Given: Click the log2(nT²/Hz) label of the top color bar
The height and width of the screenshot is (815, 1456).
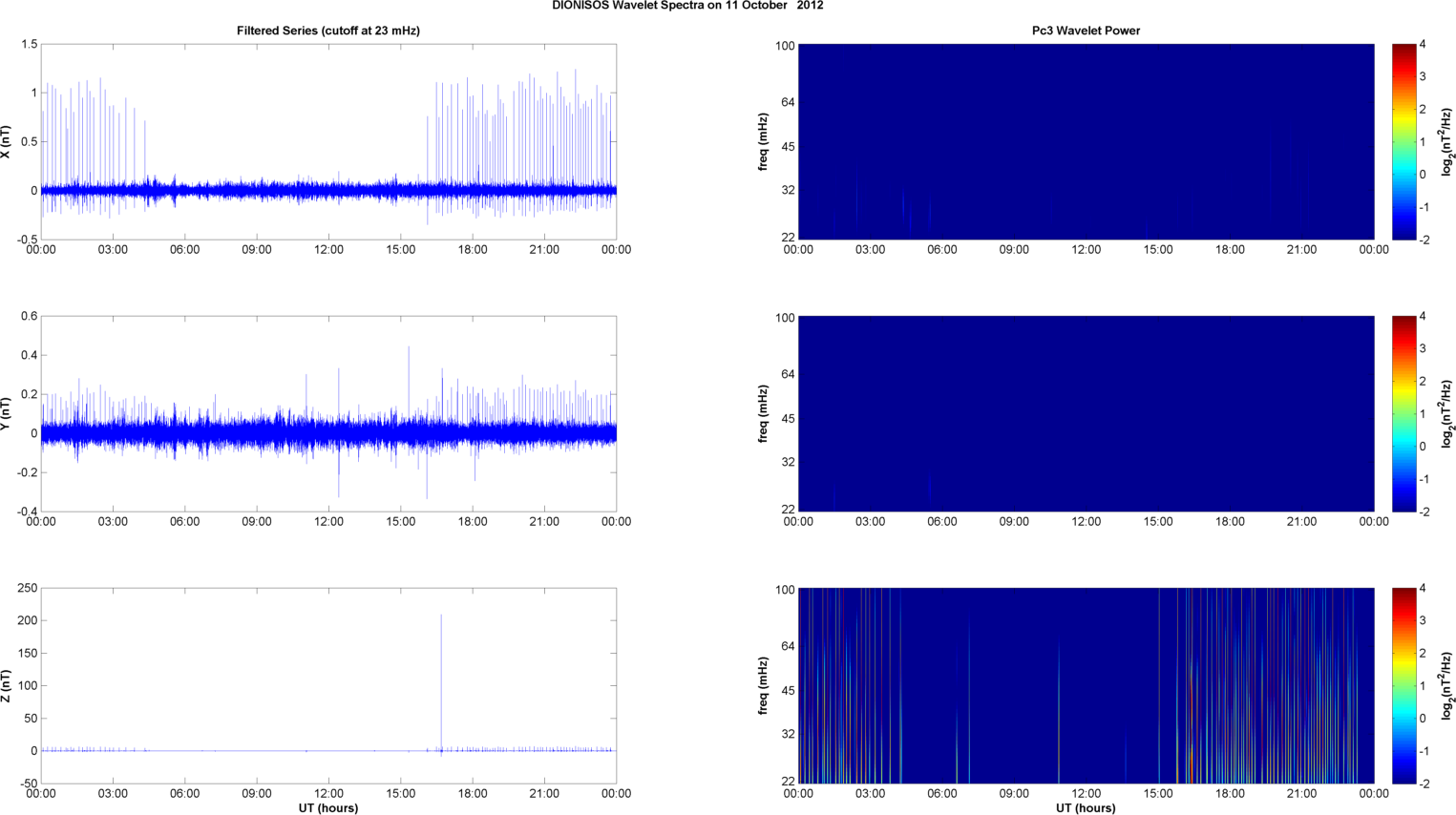Looking at the screenshot, I should point(1447,142).
